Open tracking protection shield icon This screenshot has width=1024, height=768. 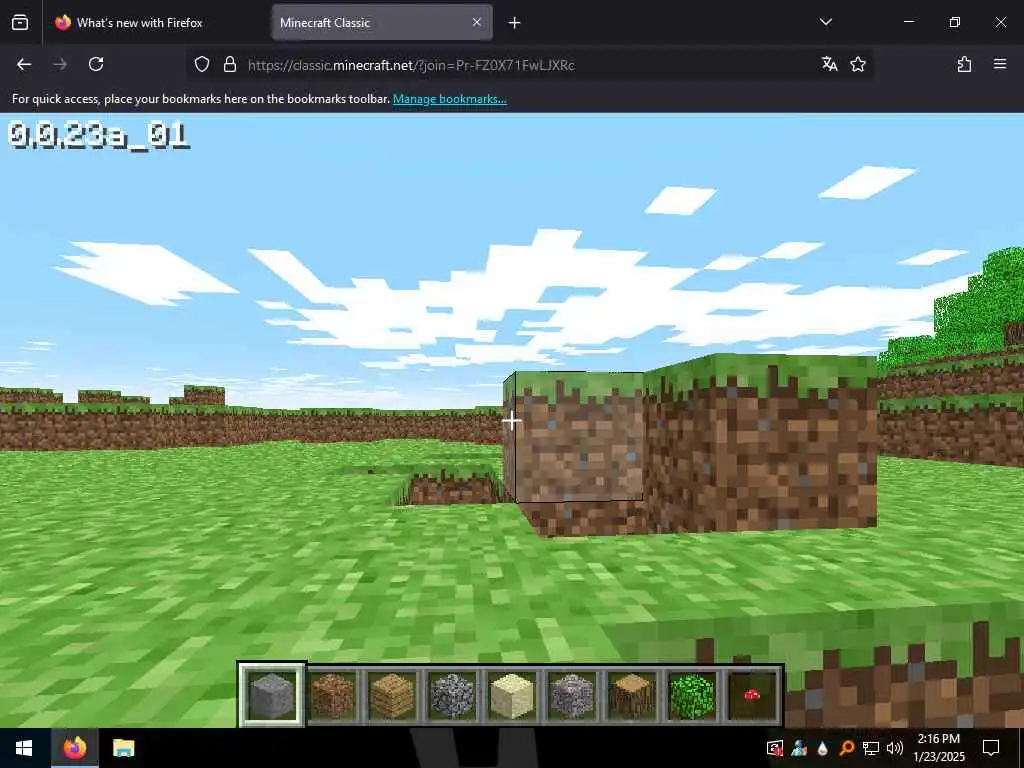click(202, 65)
